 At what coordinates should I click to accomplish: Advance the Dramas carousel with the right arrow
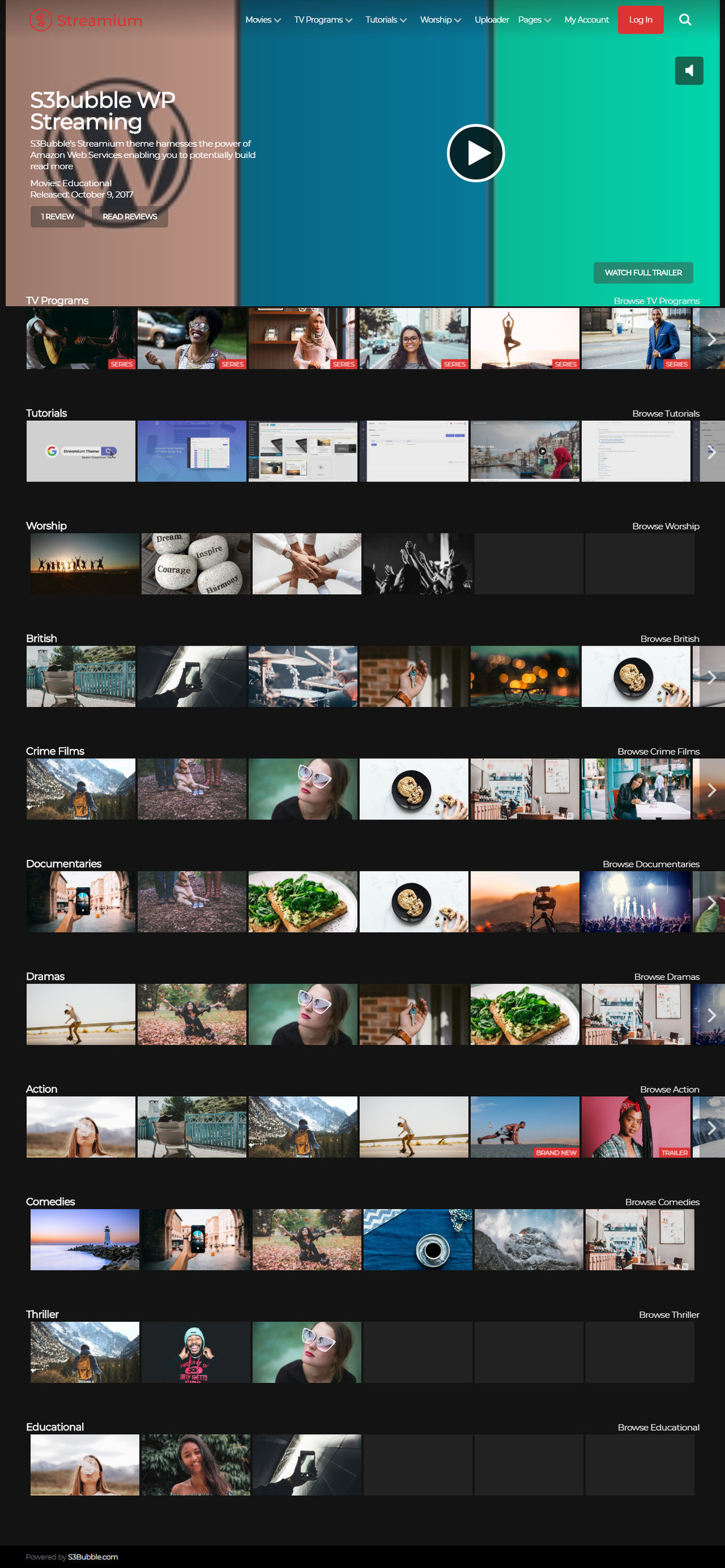712,1016
